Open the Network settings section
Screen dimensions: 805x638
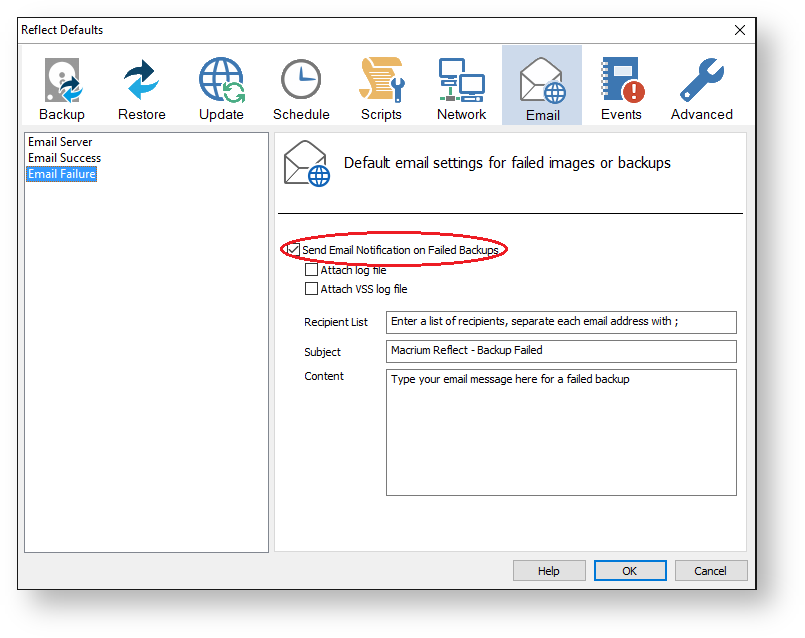pos(461,88)
